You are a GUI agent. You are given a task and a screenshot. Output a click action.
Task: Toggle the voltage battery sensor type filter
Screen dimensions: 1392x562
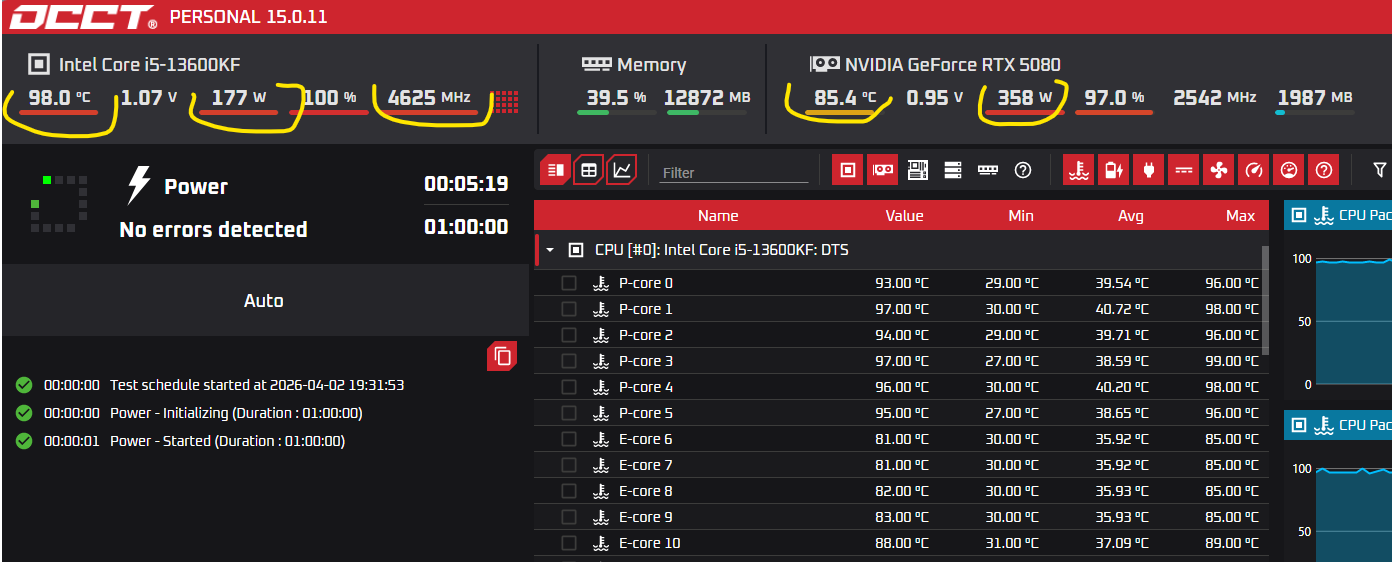[x=1113, y=170]
